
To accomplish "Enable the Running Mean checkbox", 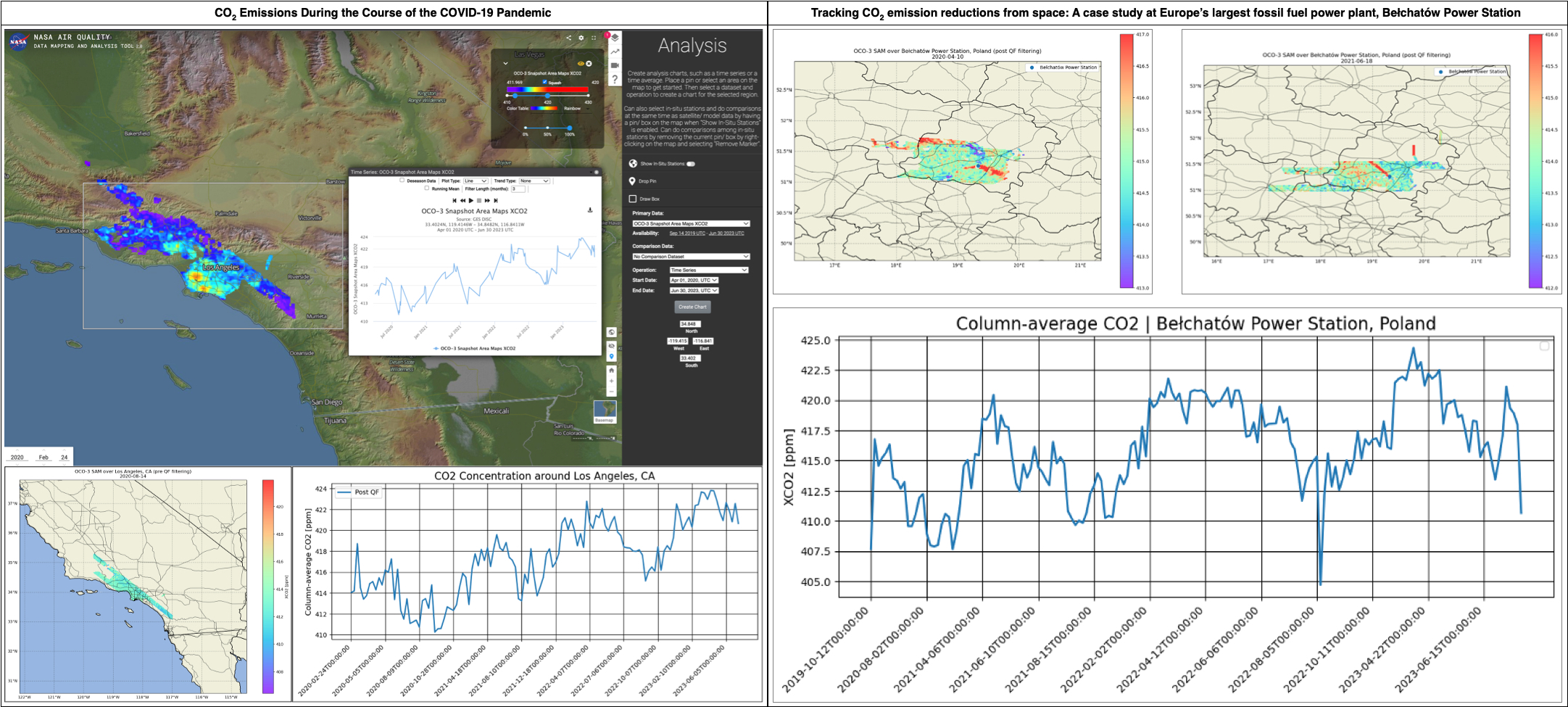I will point(427,189).
